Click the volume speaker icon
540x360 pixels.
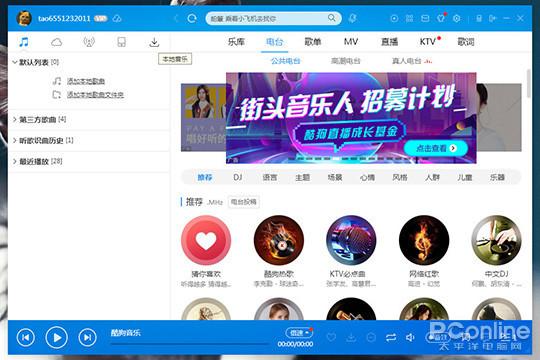[410, 337]
